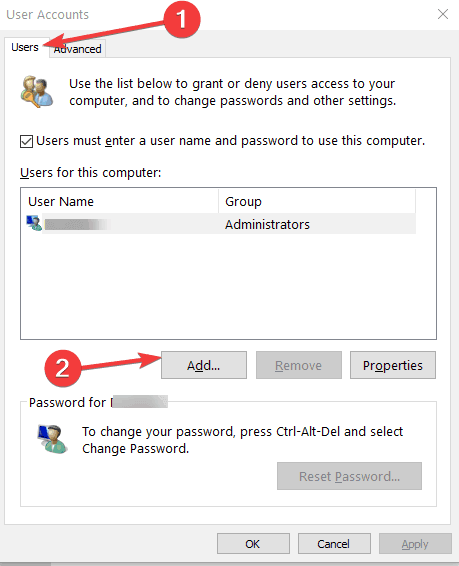Click the Remove button

pyautogui.click(x=299, y=365)
